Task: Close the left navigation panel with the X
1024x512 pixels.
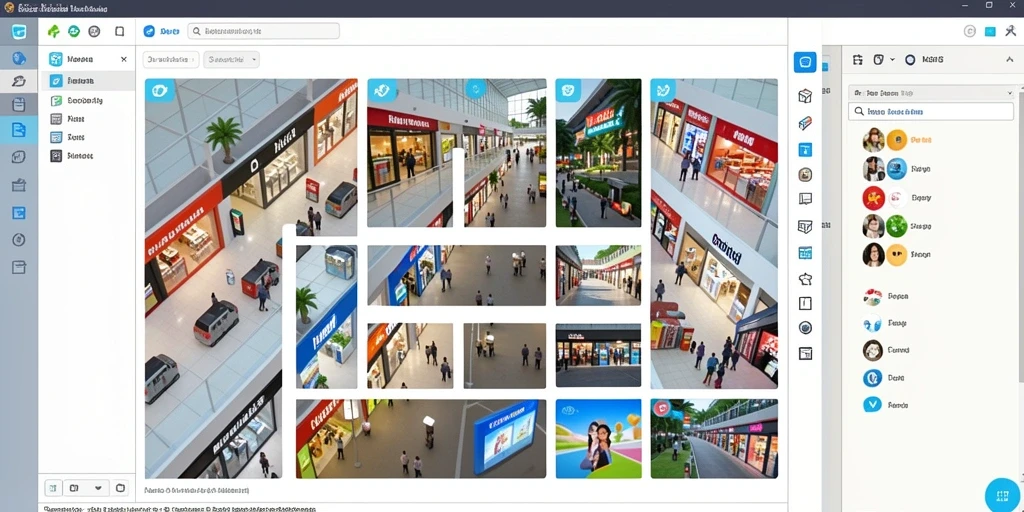Action: pyautogui.click(x=124, y=59)
